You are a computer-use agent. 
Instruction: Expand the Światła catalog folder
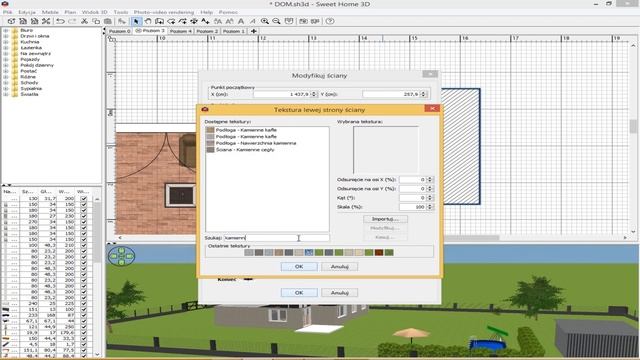tap(6, 94)
